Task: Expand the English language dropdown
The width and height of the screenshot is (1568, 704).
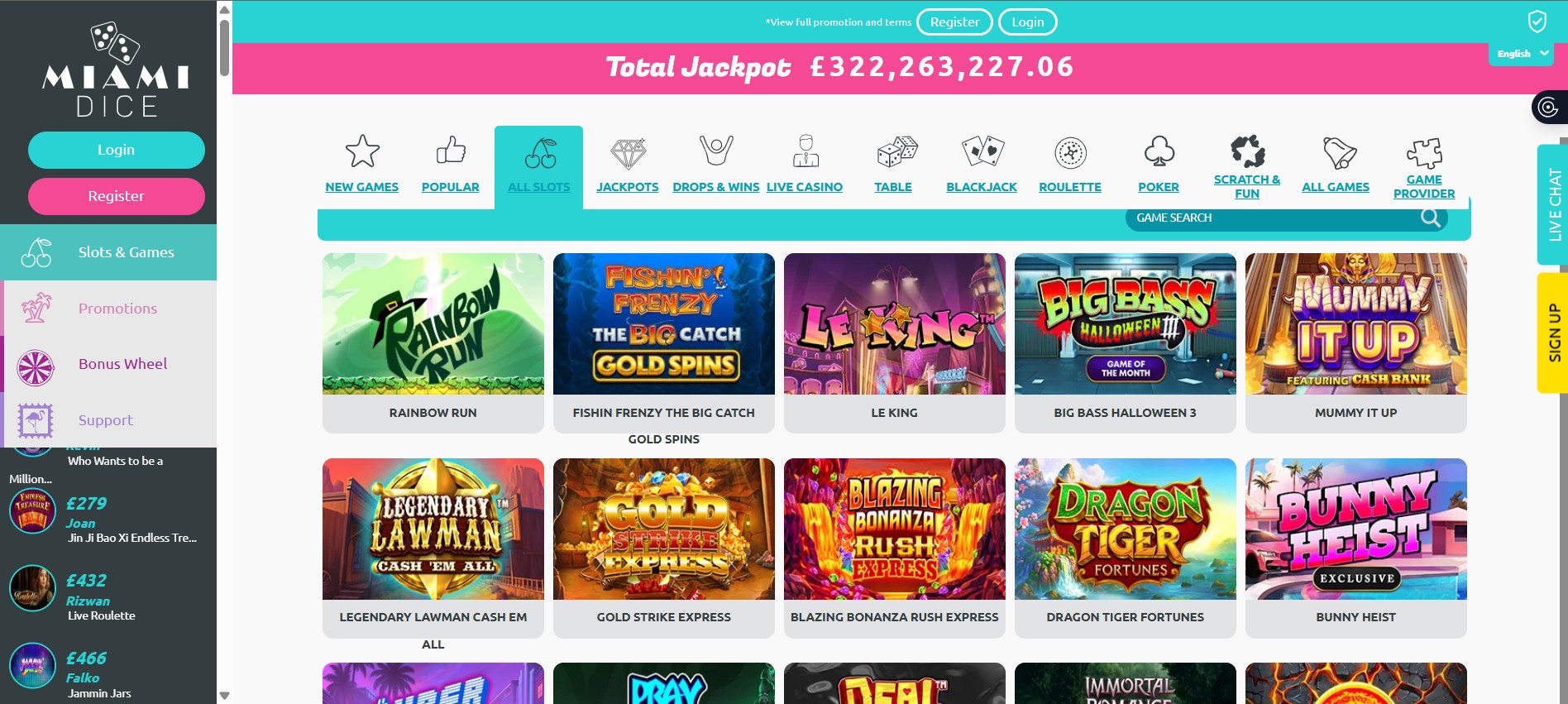Action: 1522,54
